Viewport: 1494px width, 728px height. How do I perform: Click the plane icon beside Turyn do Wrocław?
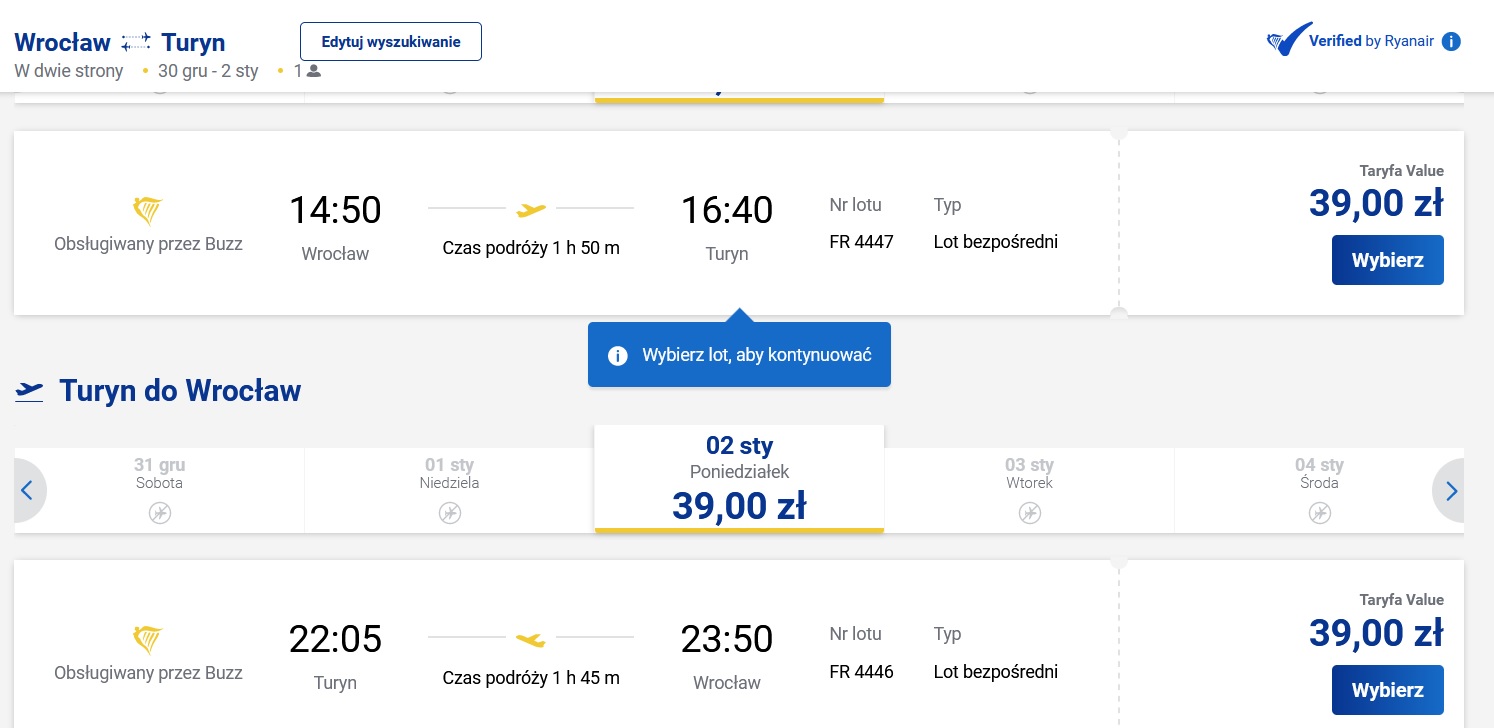tap(30, 391)
